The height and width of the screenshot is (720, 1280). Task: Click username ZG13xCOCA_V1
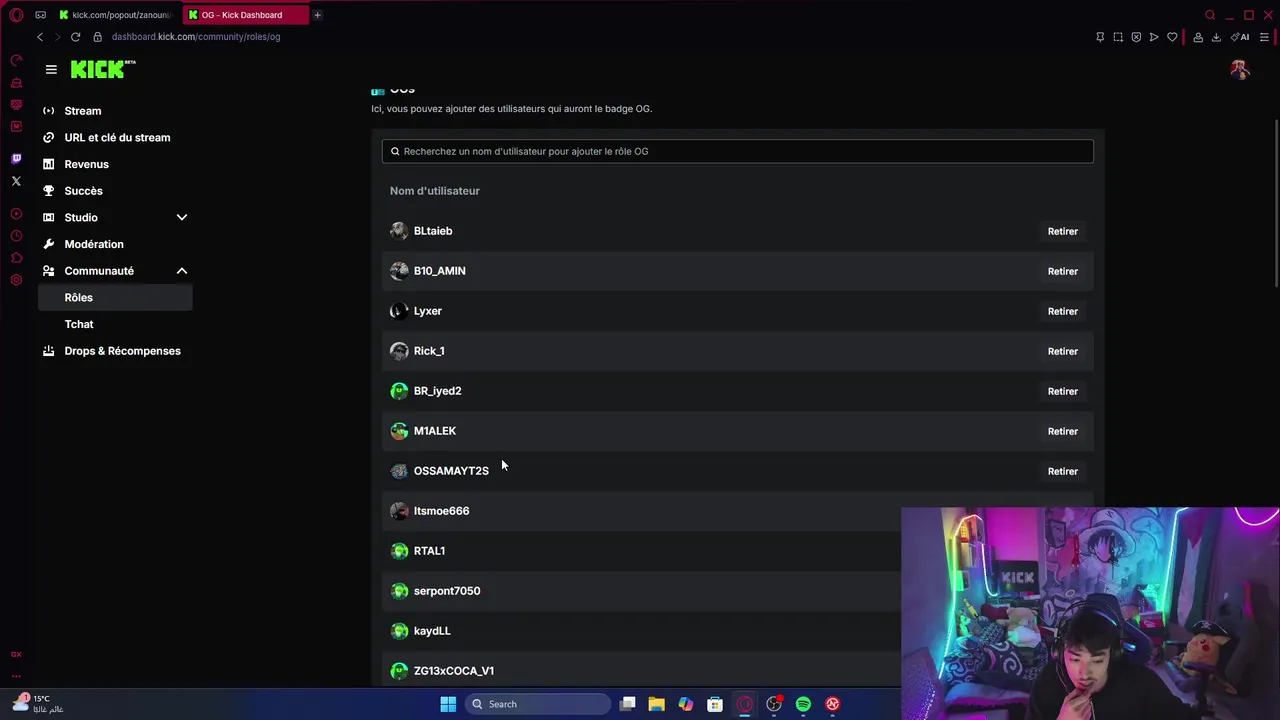pos(454,671)
